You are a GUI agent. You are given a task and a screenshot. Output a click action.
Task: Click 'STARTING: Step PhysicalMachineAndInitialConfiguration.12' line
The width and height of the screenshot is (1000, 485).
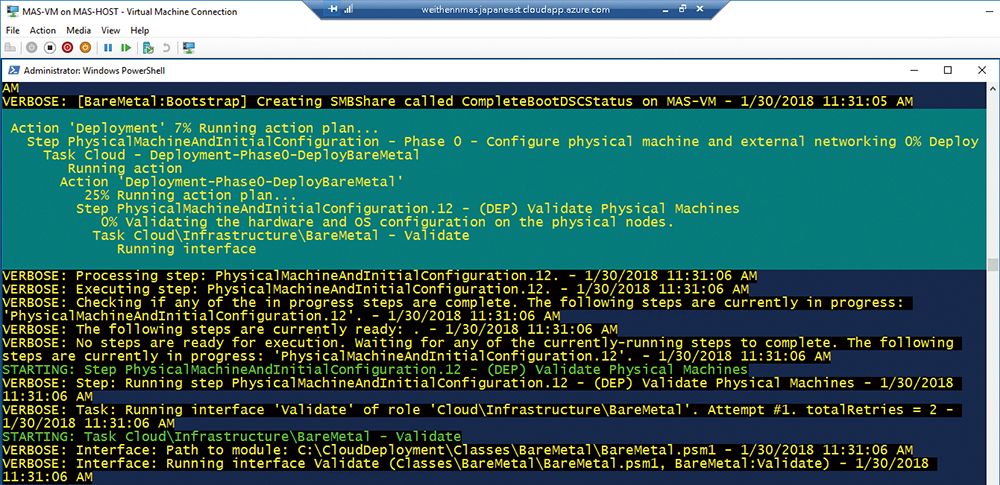(x=375, y=369)
